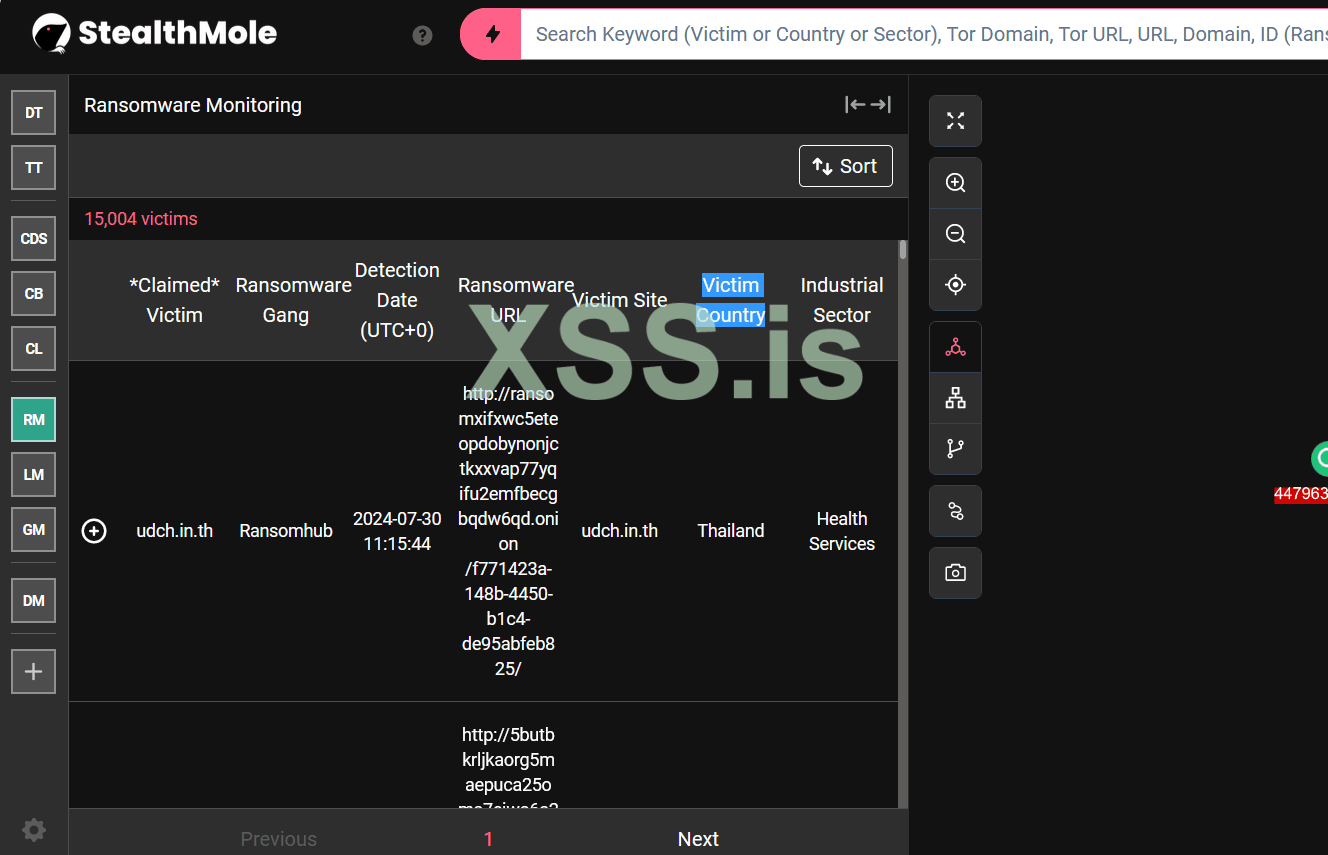1328x855 pixels.
Task: Click the Ransomware Monitoring panel title
Action: pyautogui.click(x=193, y=105)
